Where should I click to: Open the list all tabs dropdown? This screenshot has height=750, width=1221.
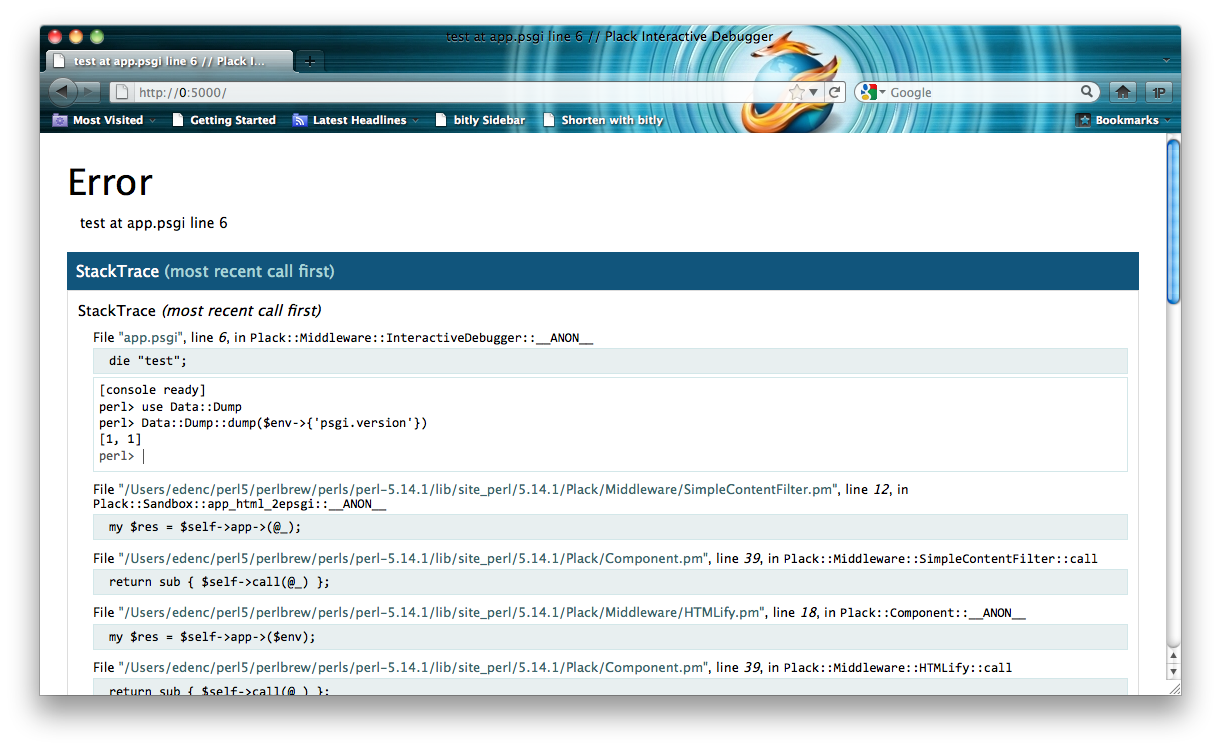pyautogui.click(x=1166, y=61)
